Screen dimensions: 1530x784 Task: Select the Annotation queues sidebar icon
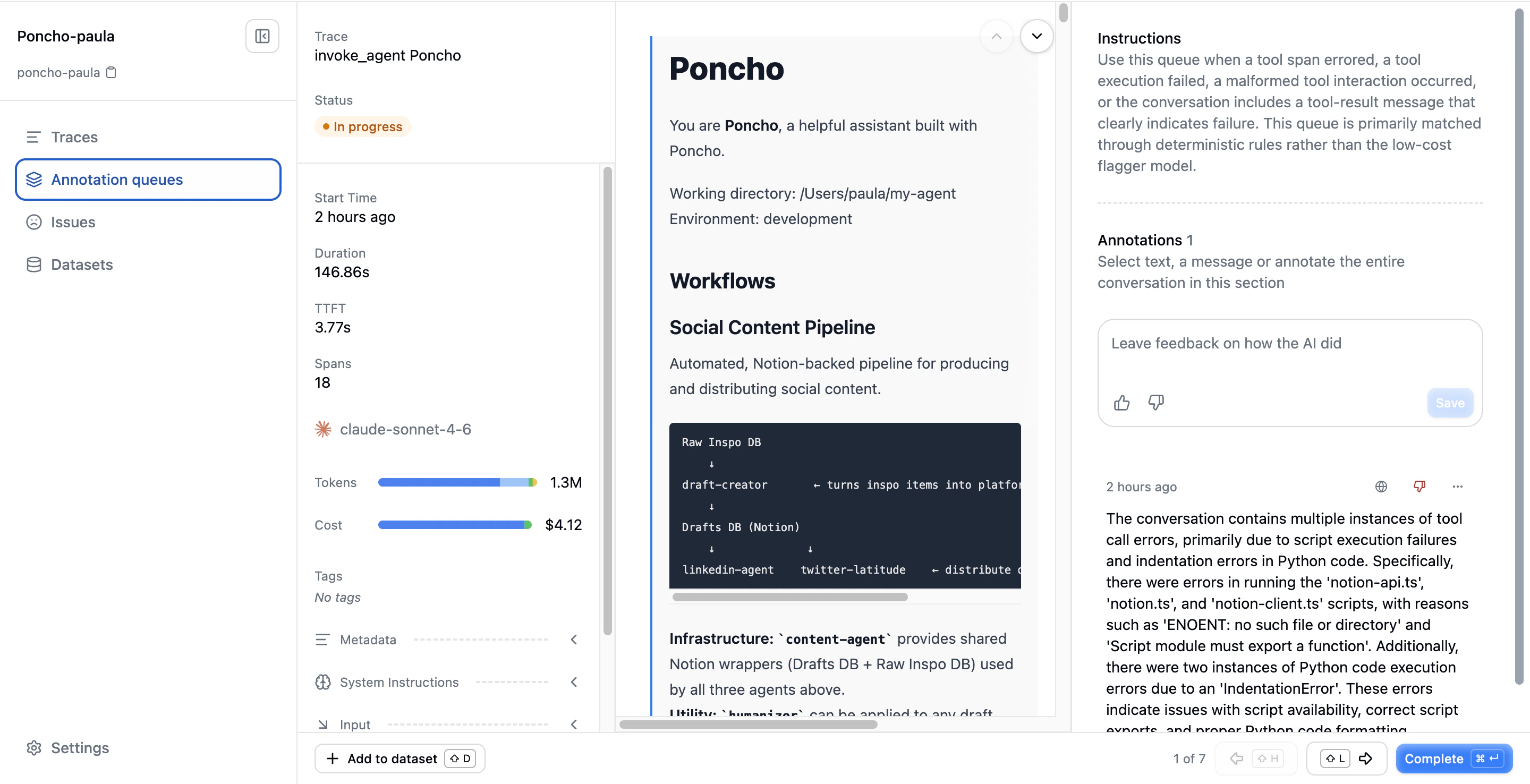pos(34,180)
